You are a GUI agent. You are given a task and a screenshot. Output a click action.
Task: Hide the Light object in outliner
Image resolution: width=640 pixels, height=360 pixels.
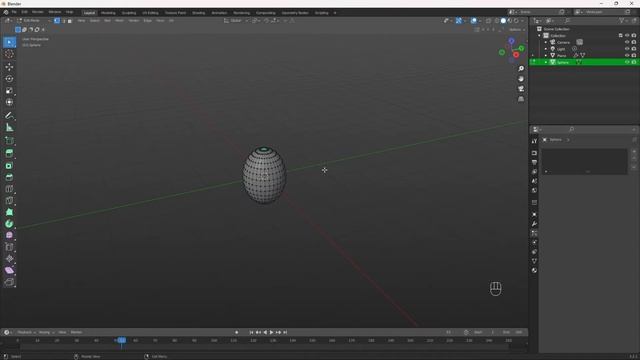click(627, 49)
